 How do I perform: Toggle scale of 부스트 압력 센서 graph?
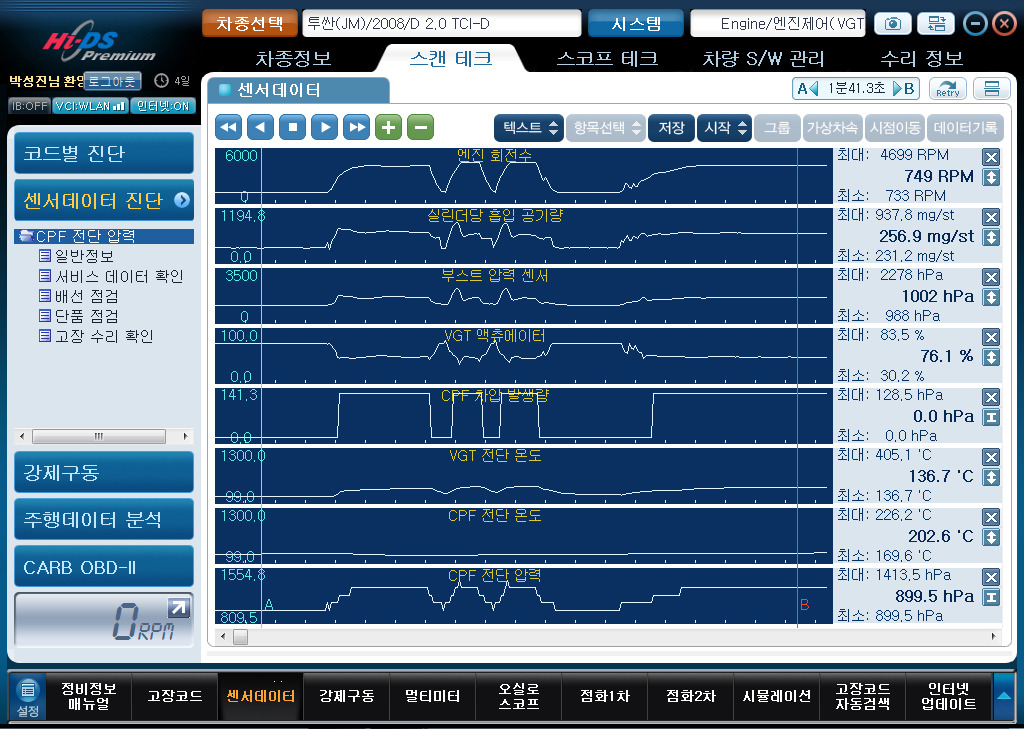tap(991, 297)
